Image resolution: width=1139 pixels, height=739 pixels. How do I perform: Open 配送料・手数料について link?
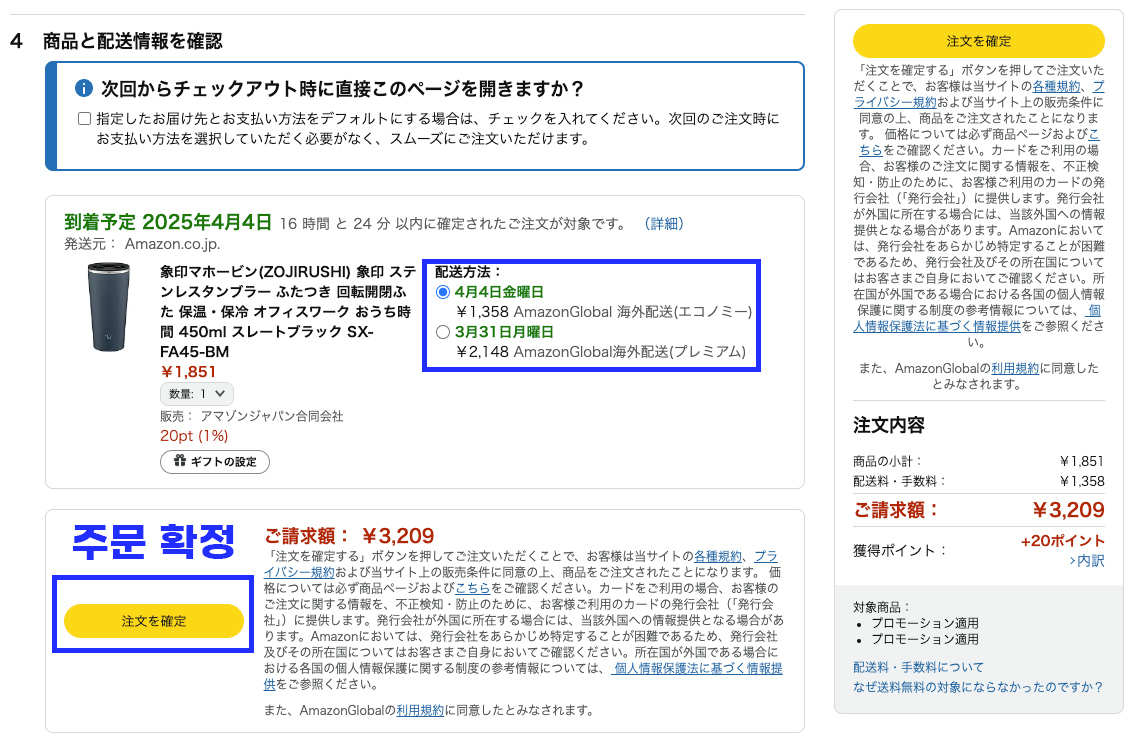click(918, 667)
